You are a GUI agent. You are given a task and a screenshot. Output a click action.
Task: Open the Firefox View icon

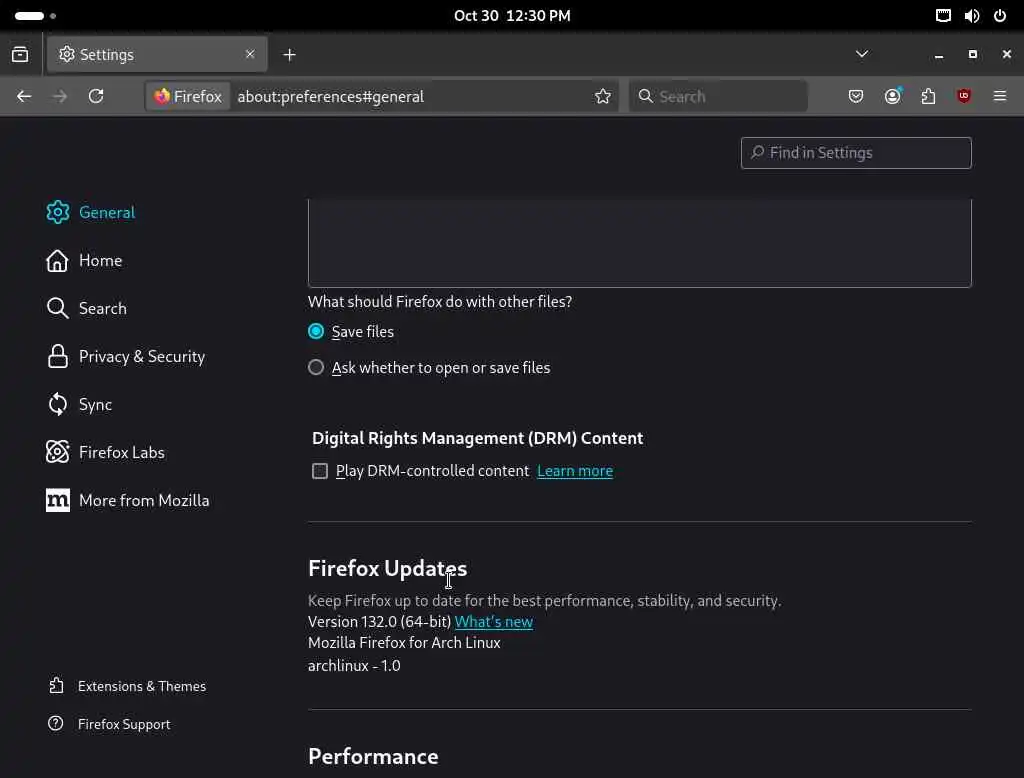coord(20,54)
